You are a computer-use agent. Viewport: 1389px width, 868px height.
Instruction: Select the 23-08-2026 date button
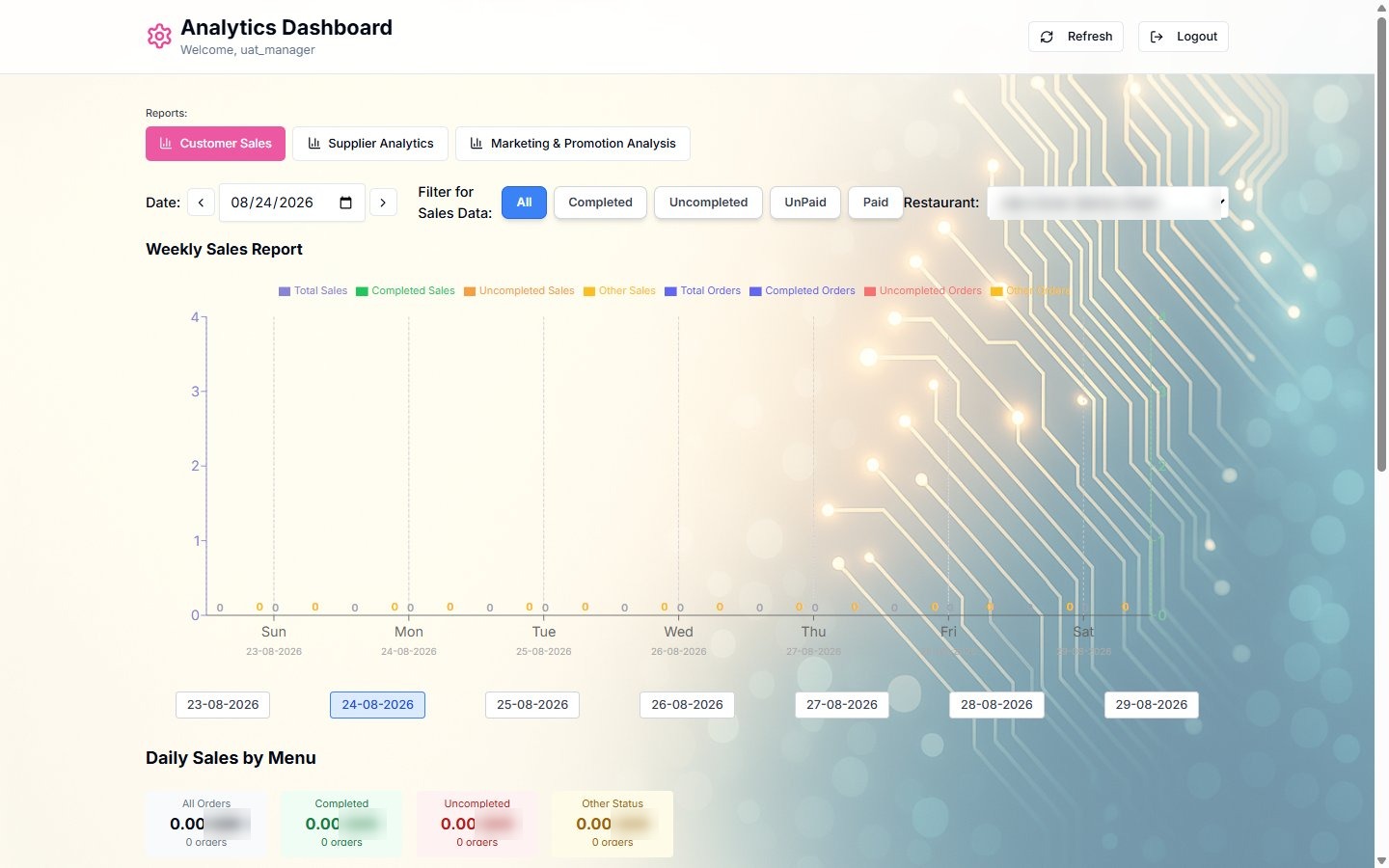tap(223, 705)
